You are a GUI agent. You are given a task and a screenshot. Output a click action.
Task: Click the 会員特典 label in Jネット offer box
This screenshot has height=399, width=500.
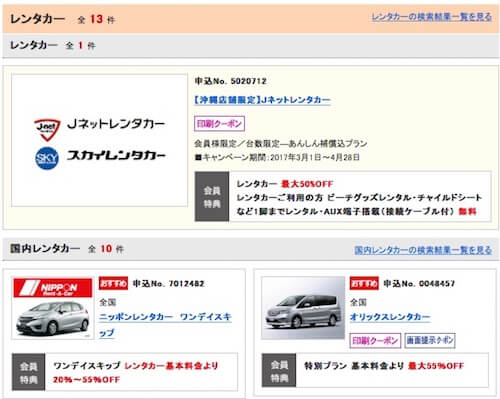click(x=212, y=197)
